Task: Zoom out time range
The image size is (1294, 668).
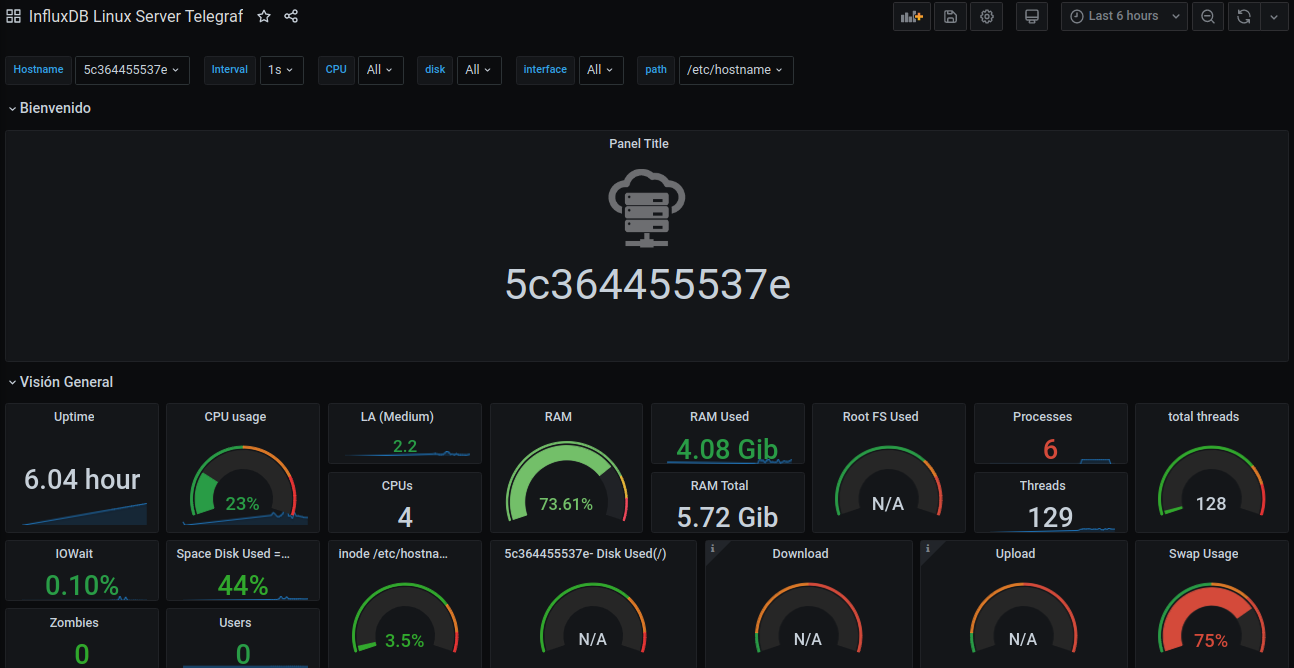Action: 1208,16
